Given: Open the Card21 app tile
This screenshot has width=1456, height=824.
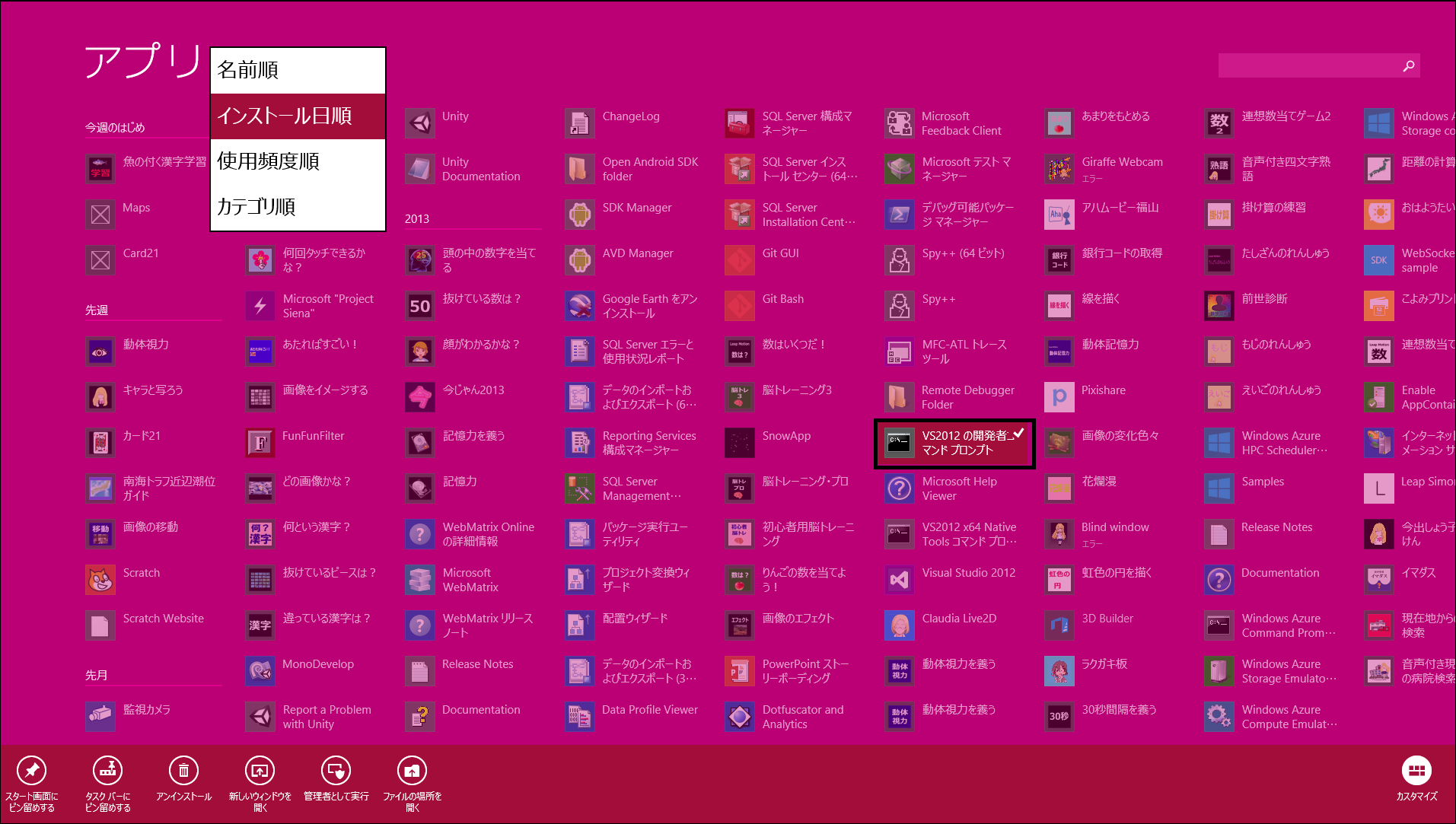Looking at the screenshot, I should pyautogui.click(x=100, y=260).
